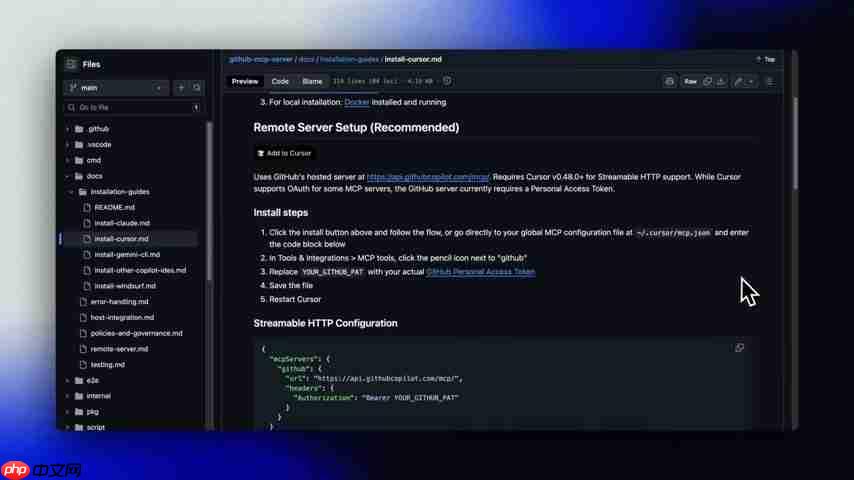854x480 pixels.
Task: Open file in github.dev icon
Action: click(x=669, y=82)
